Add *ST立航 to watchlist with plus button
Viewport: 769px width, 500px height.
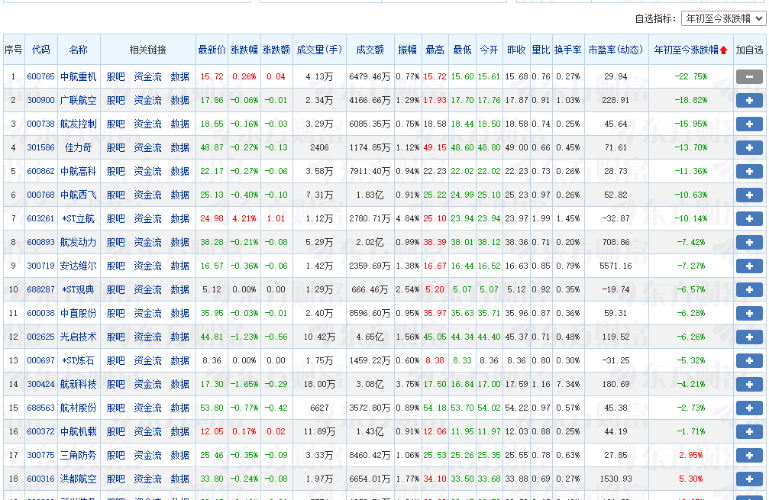click(x=749, y=219)
